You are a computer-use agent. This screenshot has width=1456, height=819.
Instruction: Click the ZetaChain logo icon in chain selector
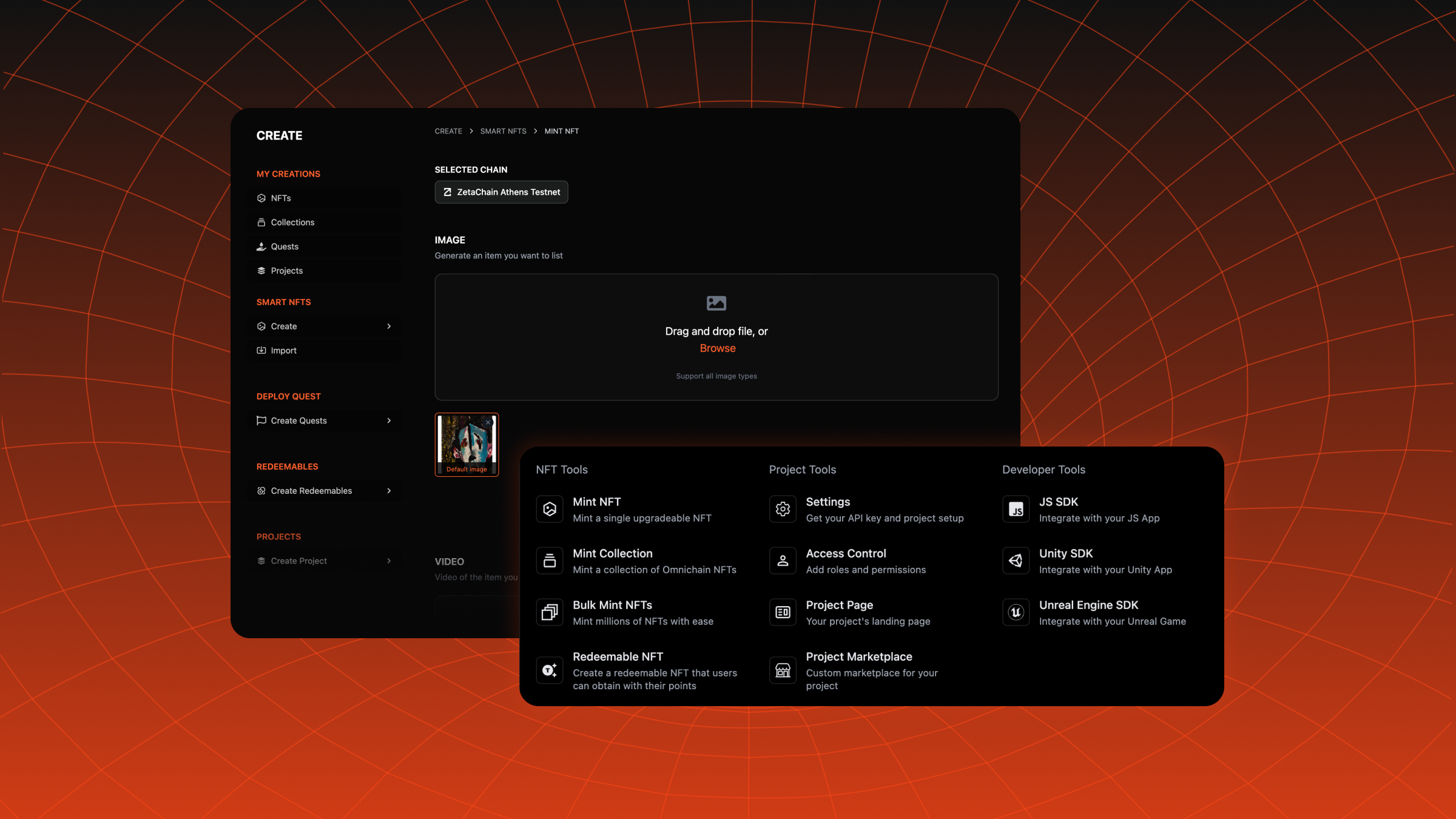point(448,192)
